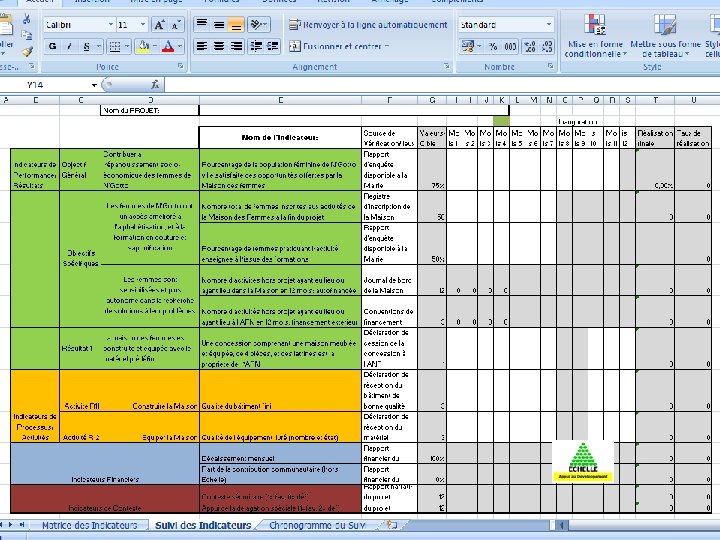This screenshot has width=720, height=540.
Task: Open the text orientation button
Action: point(259,25)
